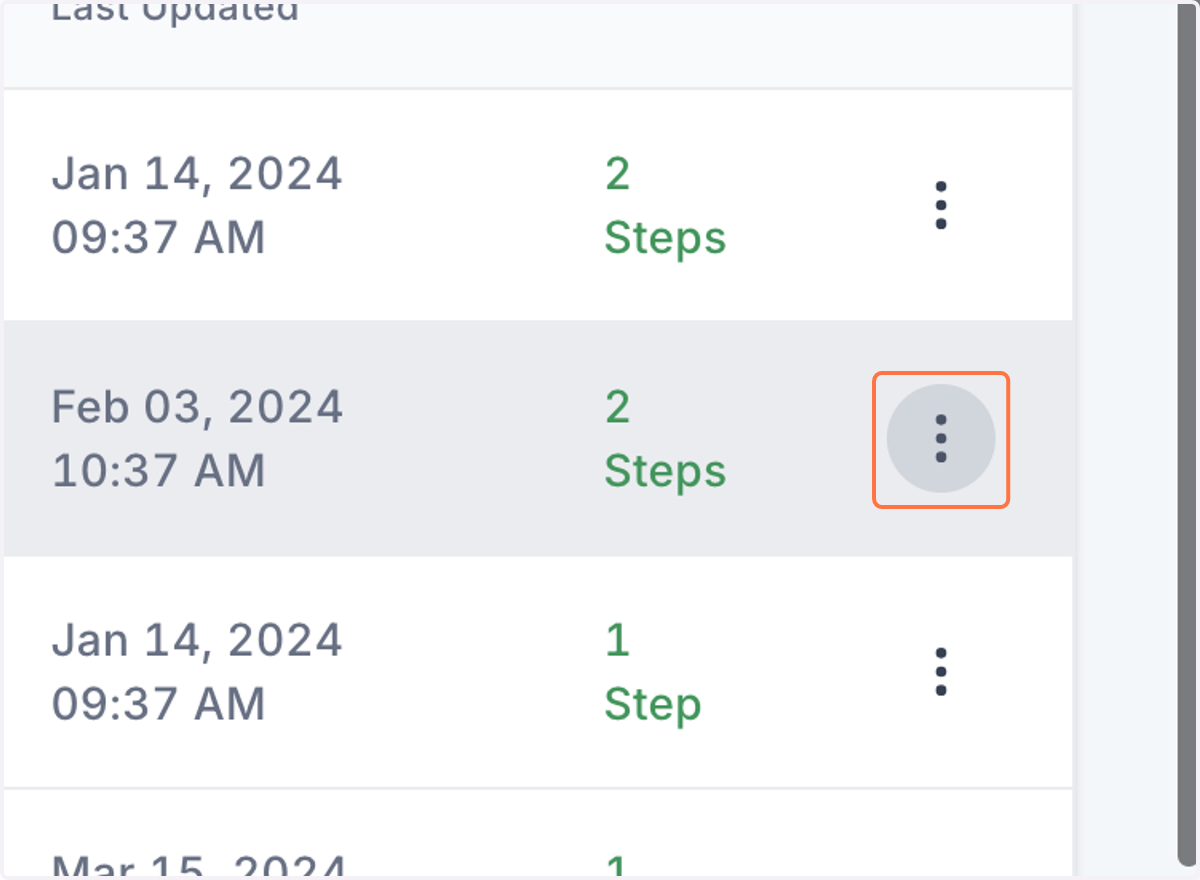Image resolution: width=1200 pixels, height=880 pixels.
Task: Open three-dot menu for Jan 14 row with 1 Step
Action: pyautogui.click(x=941, y=672)
